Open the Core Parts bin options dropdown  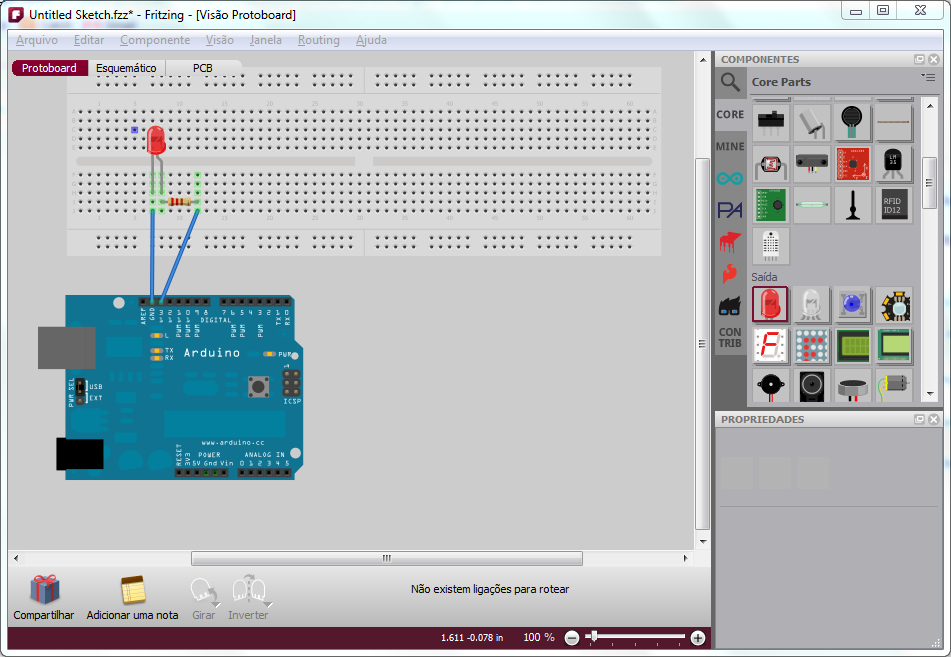coord(928,77)
